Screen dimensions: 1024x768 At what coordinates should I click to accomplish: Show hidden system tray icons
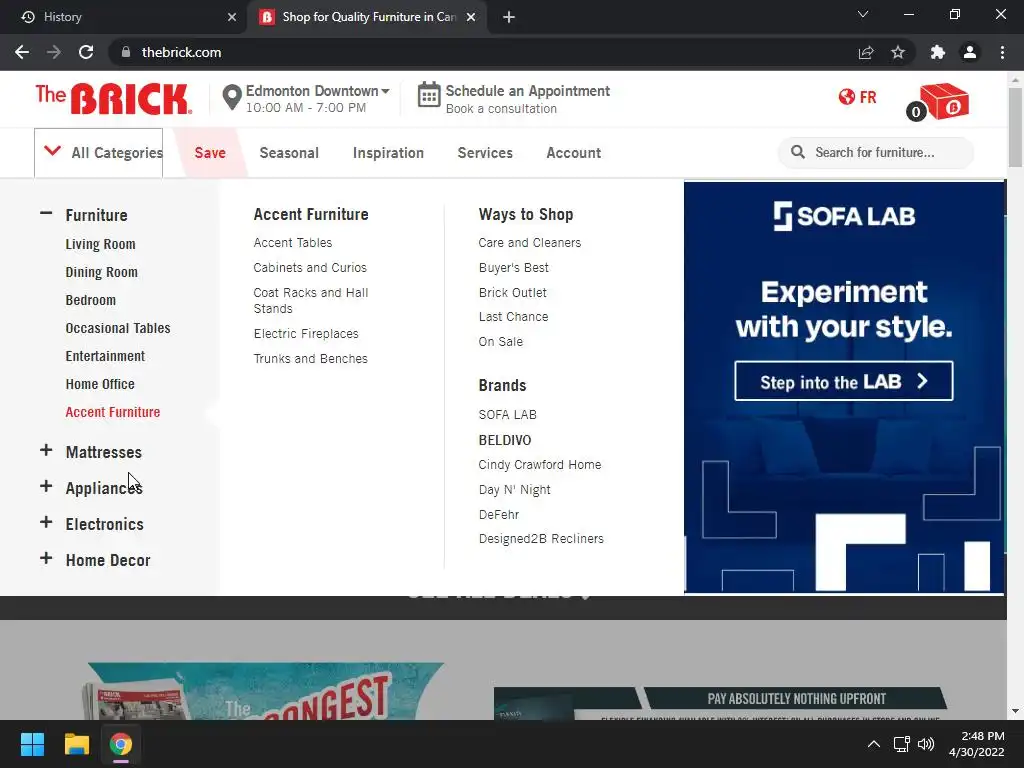(x=874, y=744)
